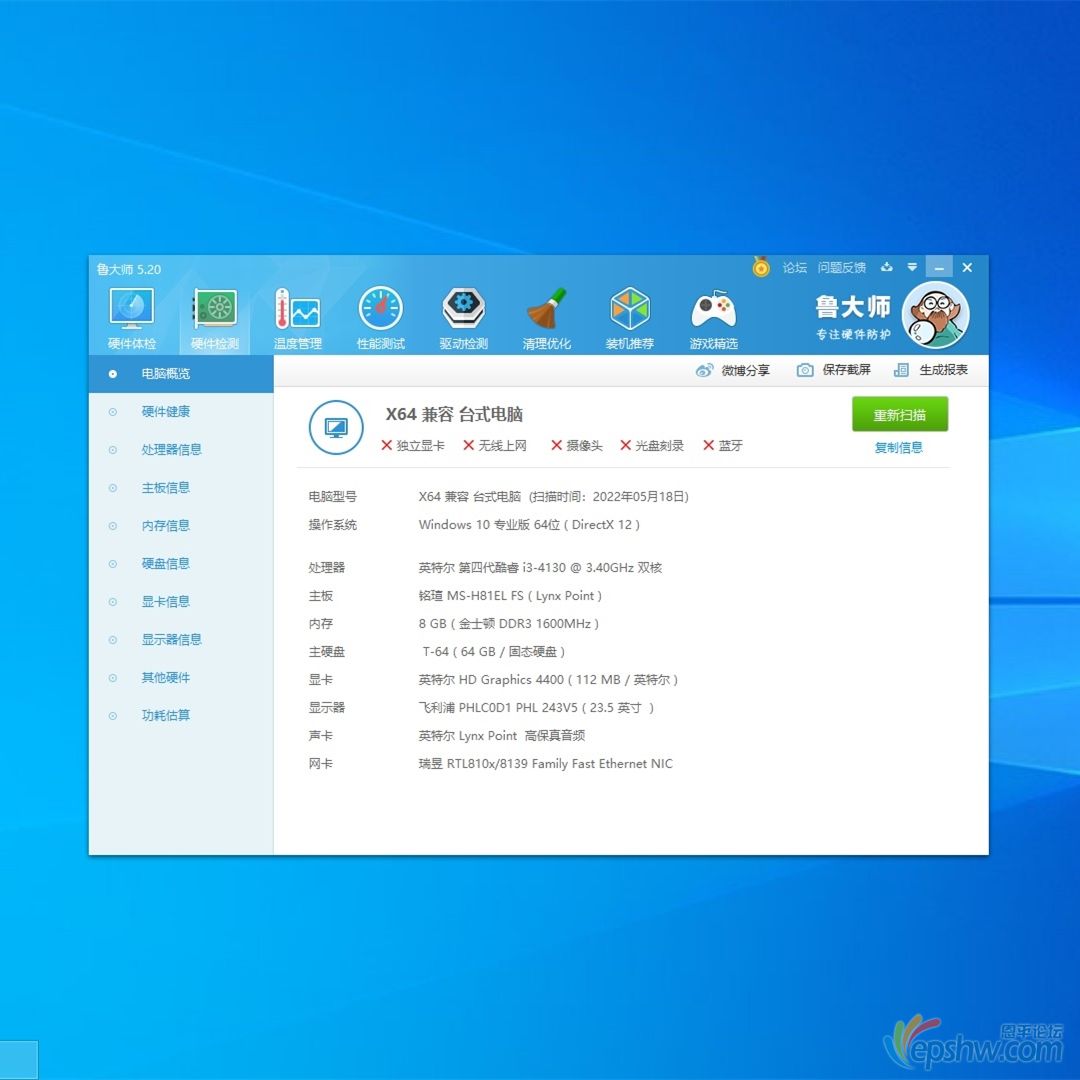Click the red X beside 蓝牙
This screenshot has width=1080, height=1080.
[x=708, y=446]
